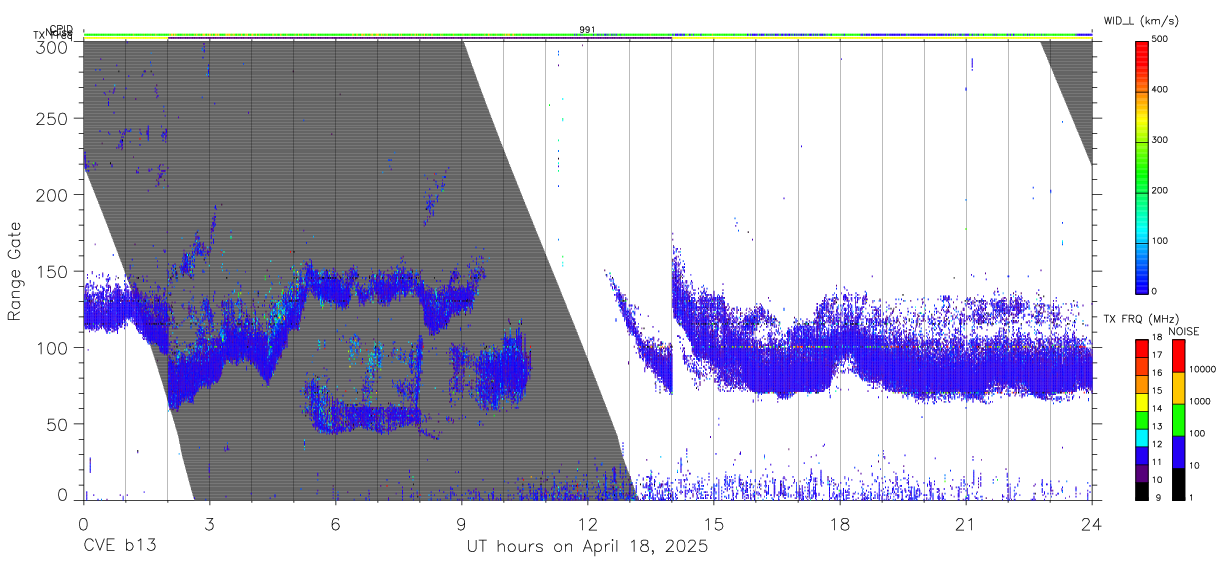Click the '1' tick on NOISE legend
This screenshot has width=1228, height=567.
tap(1191, 498)
